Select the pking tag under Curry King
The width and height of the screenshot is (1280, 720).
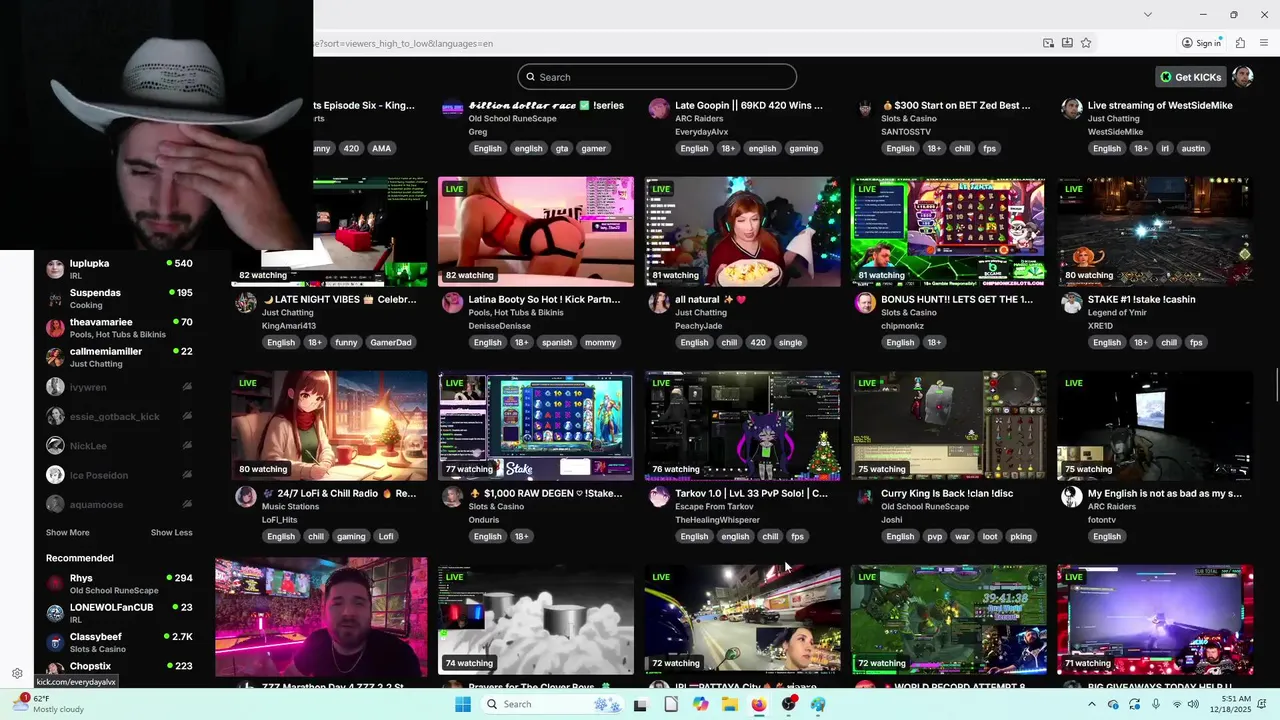(x=1021, y=537)
